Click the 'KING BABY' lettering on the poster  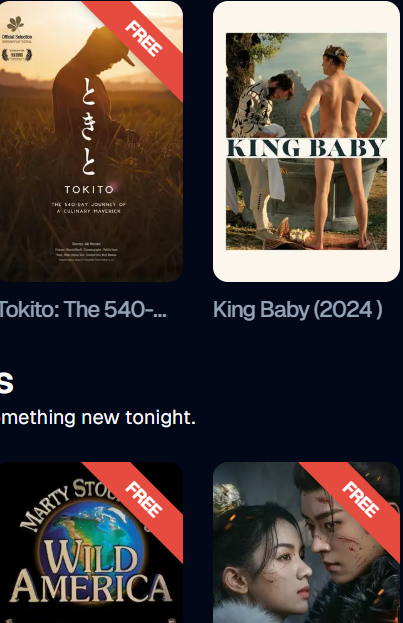pos(306,148)
